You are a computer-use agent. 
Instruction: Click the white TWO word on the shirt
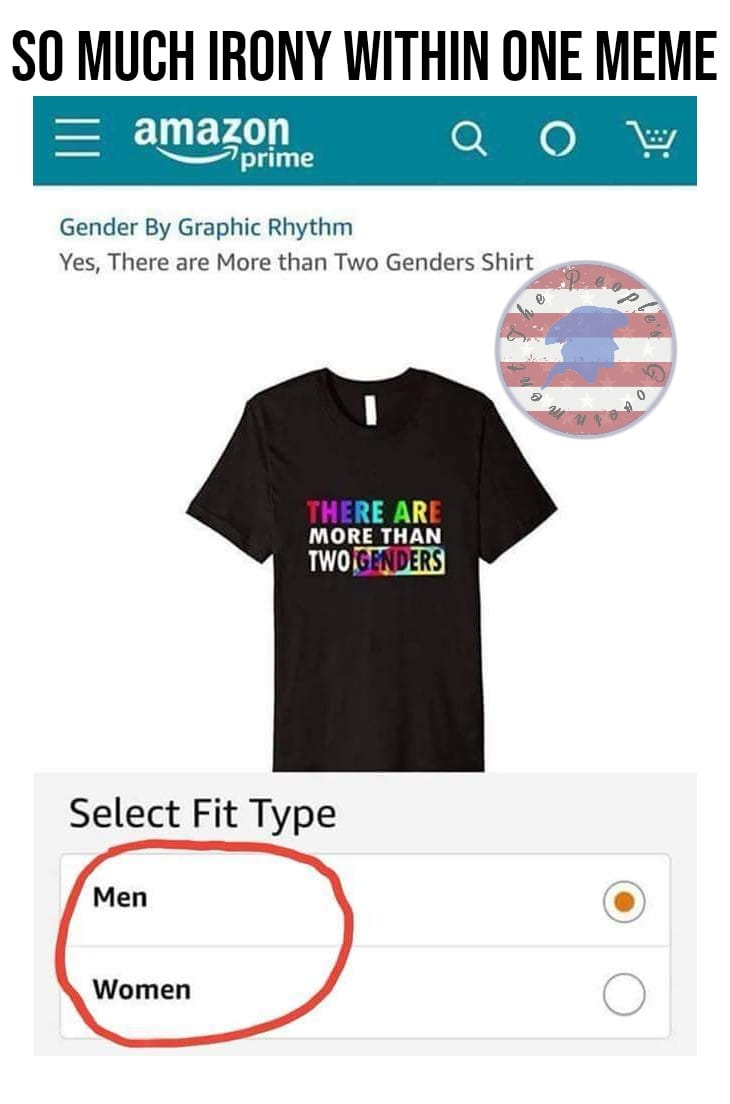pos(329,561)
